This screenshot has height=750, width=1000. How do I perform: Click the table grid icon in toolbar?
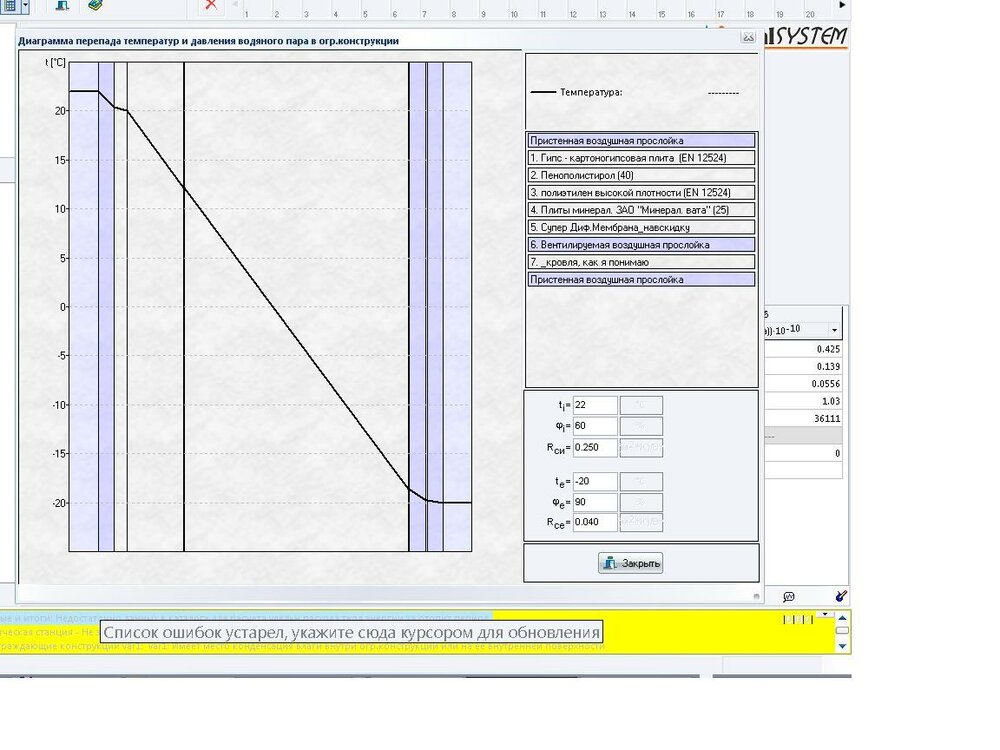point(8,5)
